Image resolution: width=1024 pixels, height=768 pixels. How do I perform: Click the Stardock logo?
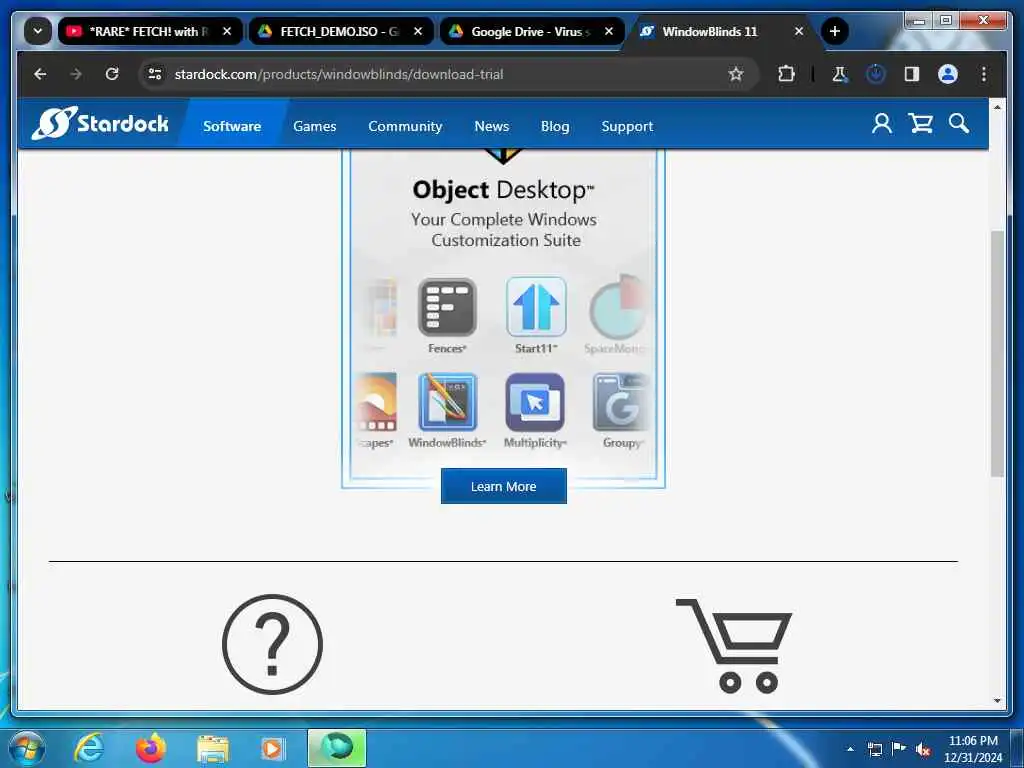[x=101, y=123]
